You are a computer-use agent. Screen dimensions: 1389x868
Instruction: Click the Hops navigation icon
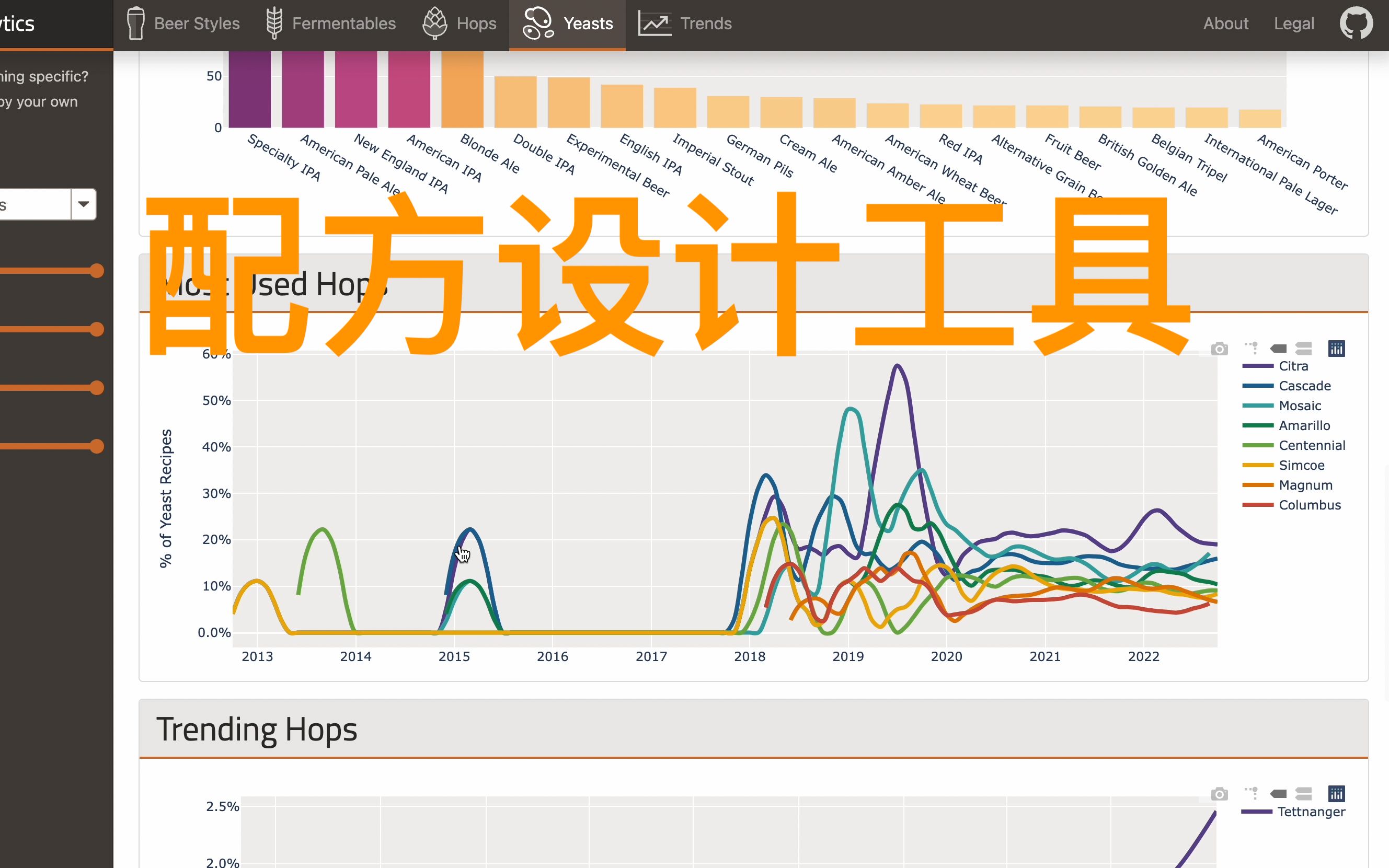pyautogui.click(x=435, y=22)
